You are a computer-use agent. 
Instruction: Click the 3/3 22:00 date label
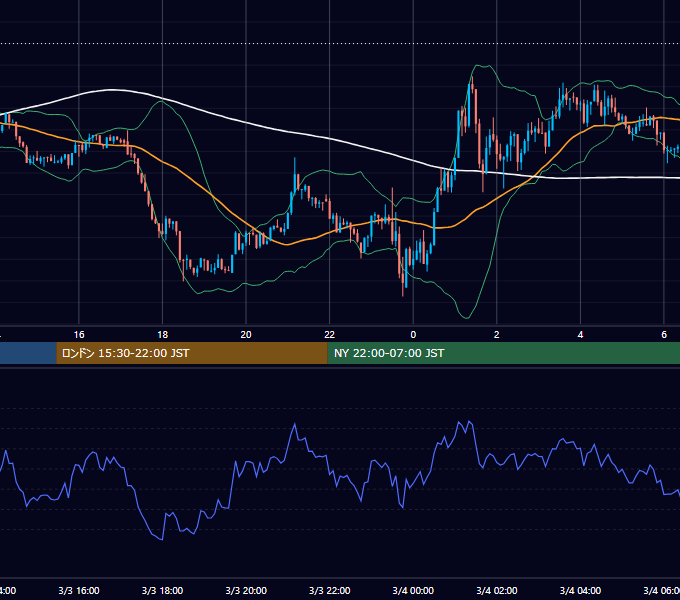point(330,590)
